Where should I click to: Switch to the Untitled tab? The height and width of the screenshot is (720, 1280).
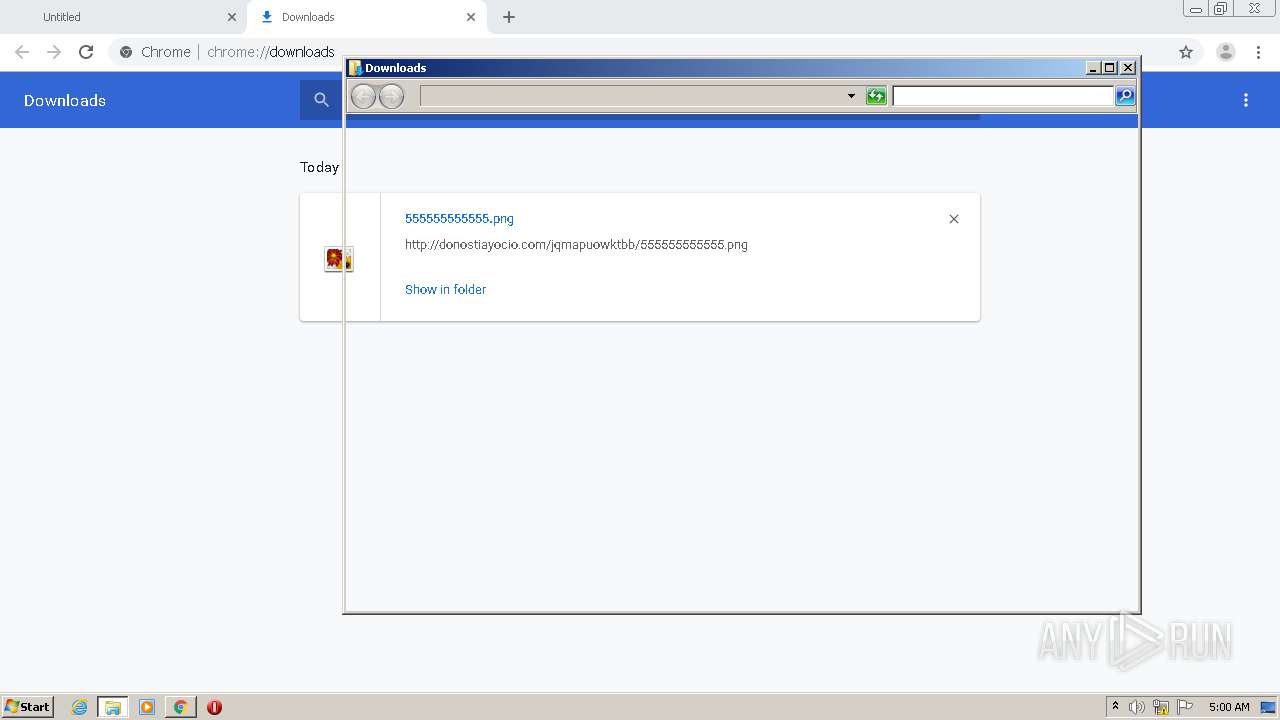coord(120,17)
